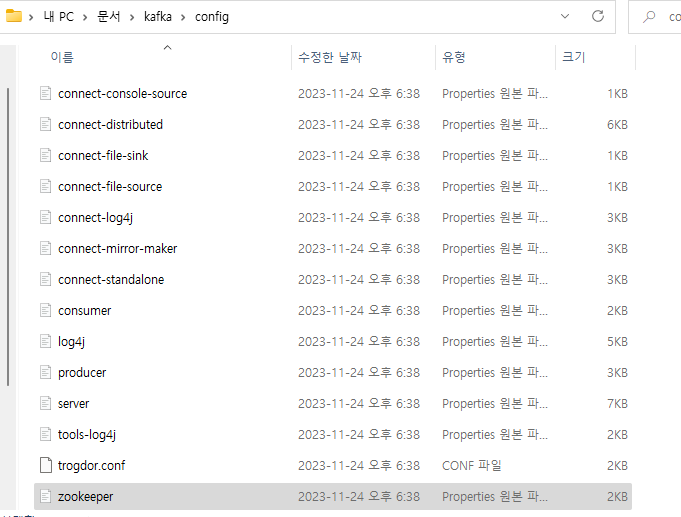Click the connect-standalone file icon
Image resolution: width=681 pixels, height=517 pixels.
[46, 279]
